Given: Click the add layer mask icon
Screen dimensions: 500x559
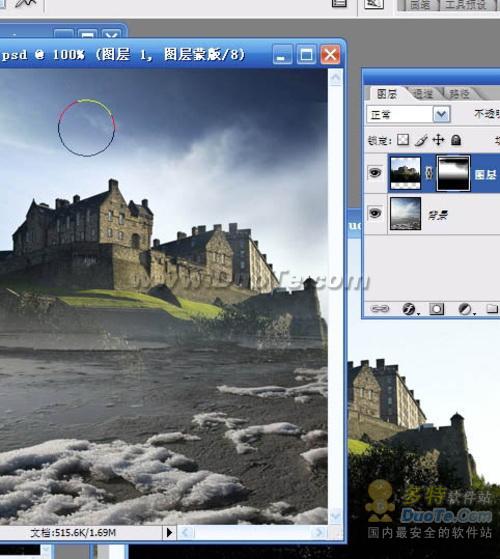Looking at the screenshot, I should pyautogui.click(x=437, y=309).
